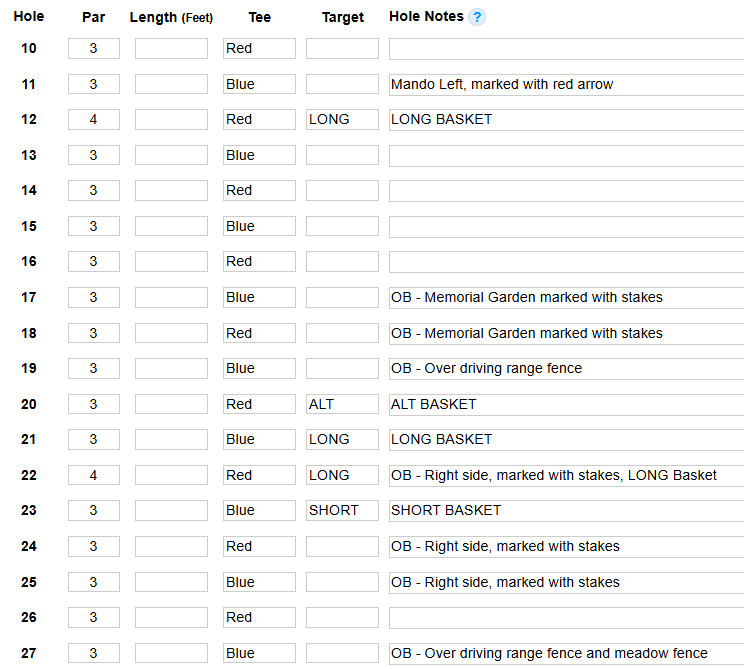Click the Hole Notes help question mark icon
The width and height of the screenshot is (744, 669).
tap(477, 17)
